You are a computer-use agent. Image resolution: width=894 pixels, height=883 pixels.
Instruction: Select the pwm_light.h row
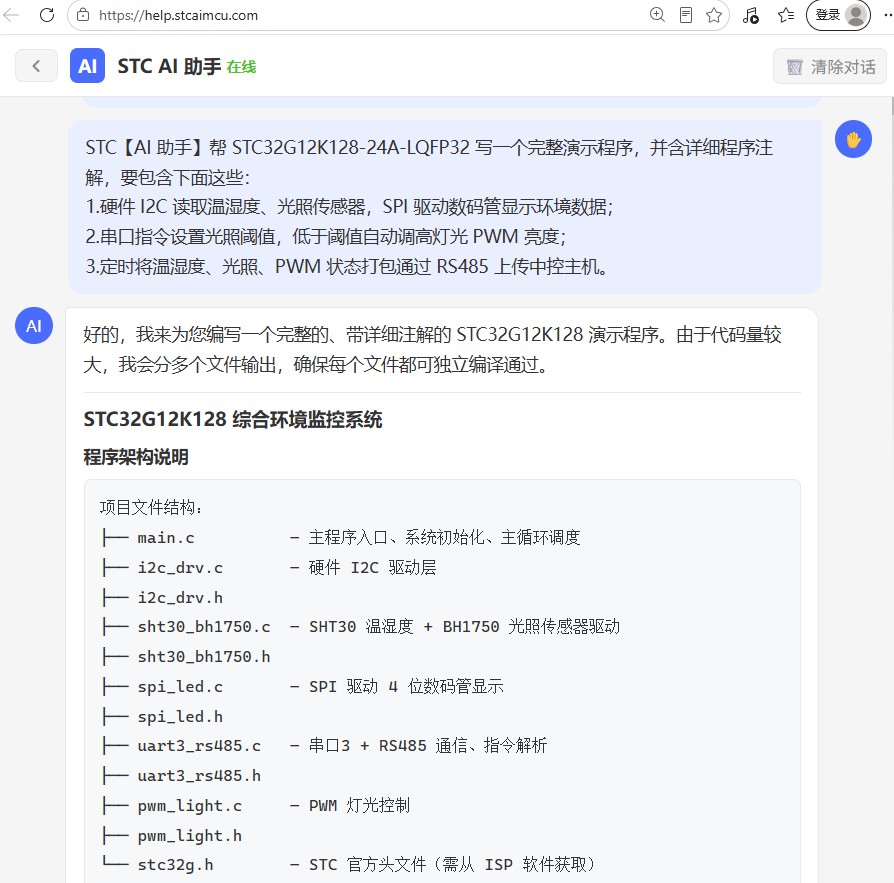coord(172,836)
